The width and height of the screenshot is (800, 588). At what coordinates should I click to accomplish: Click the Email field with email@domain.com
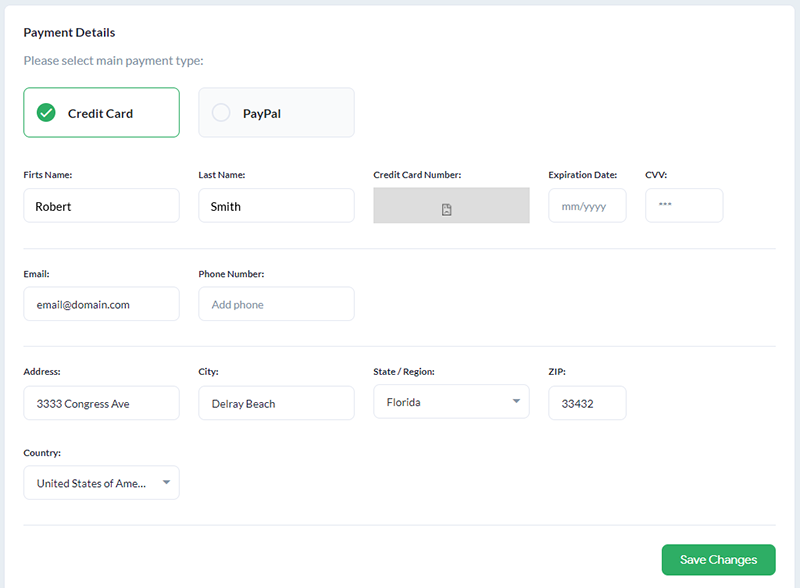tap(102, 304)
